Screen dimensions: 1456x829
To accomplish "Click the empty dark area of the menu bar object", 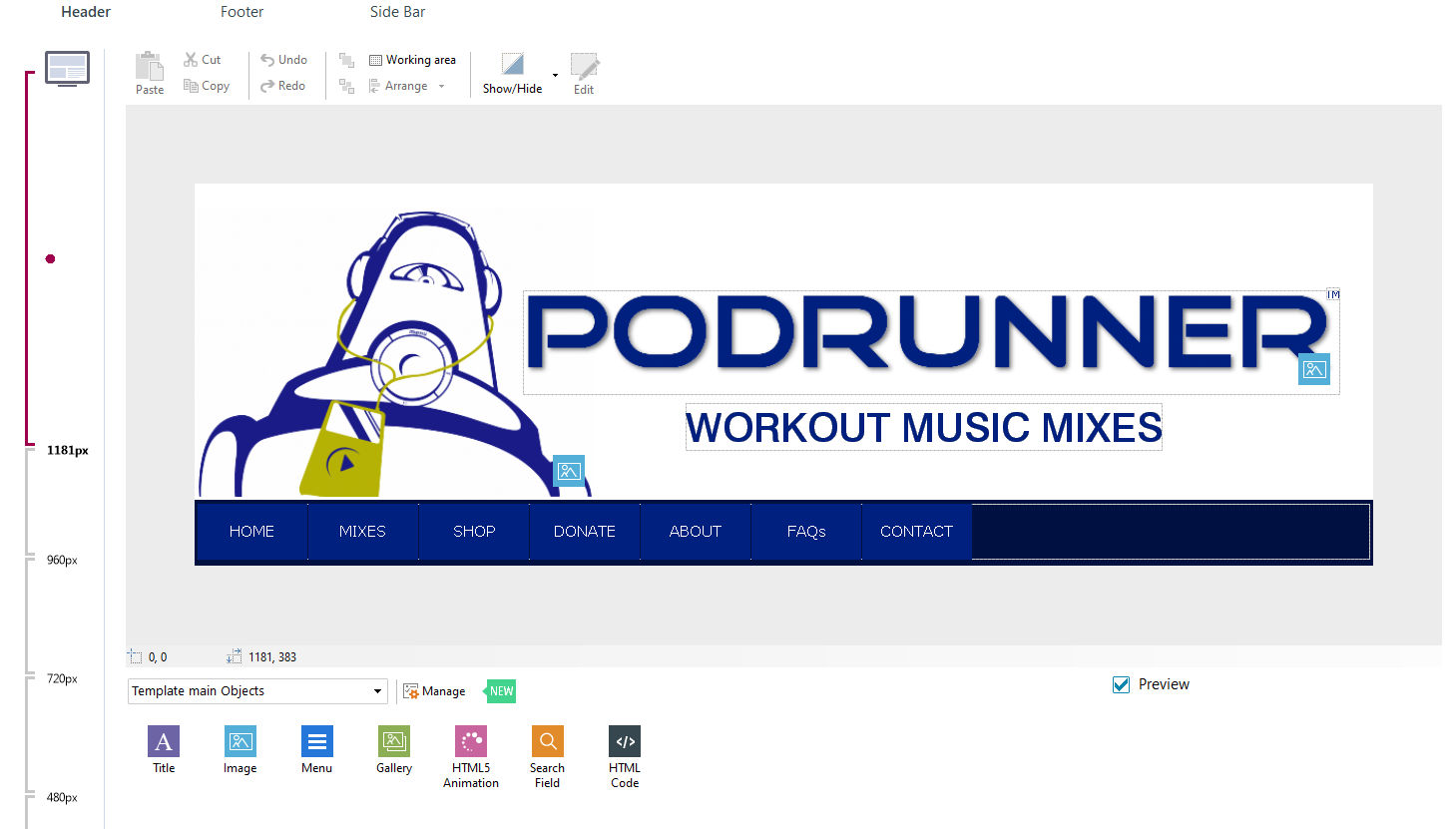I will (1171, 532).
